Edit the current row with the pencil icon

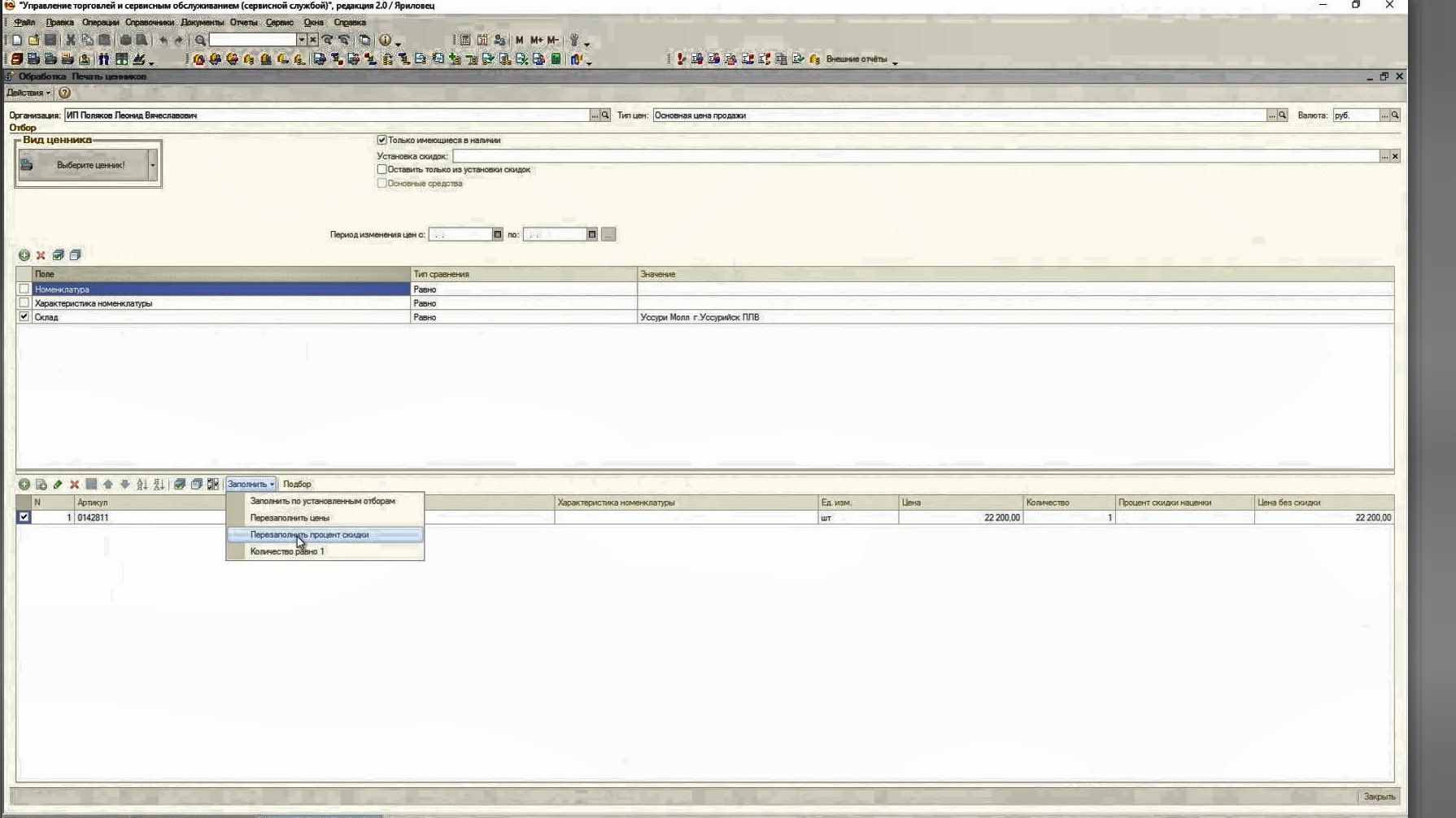(58, 485)
